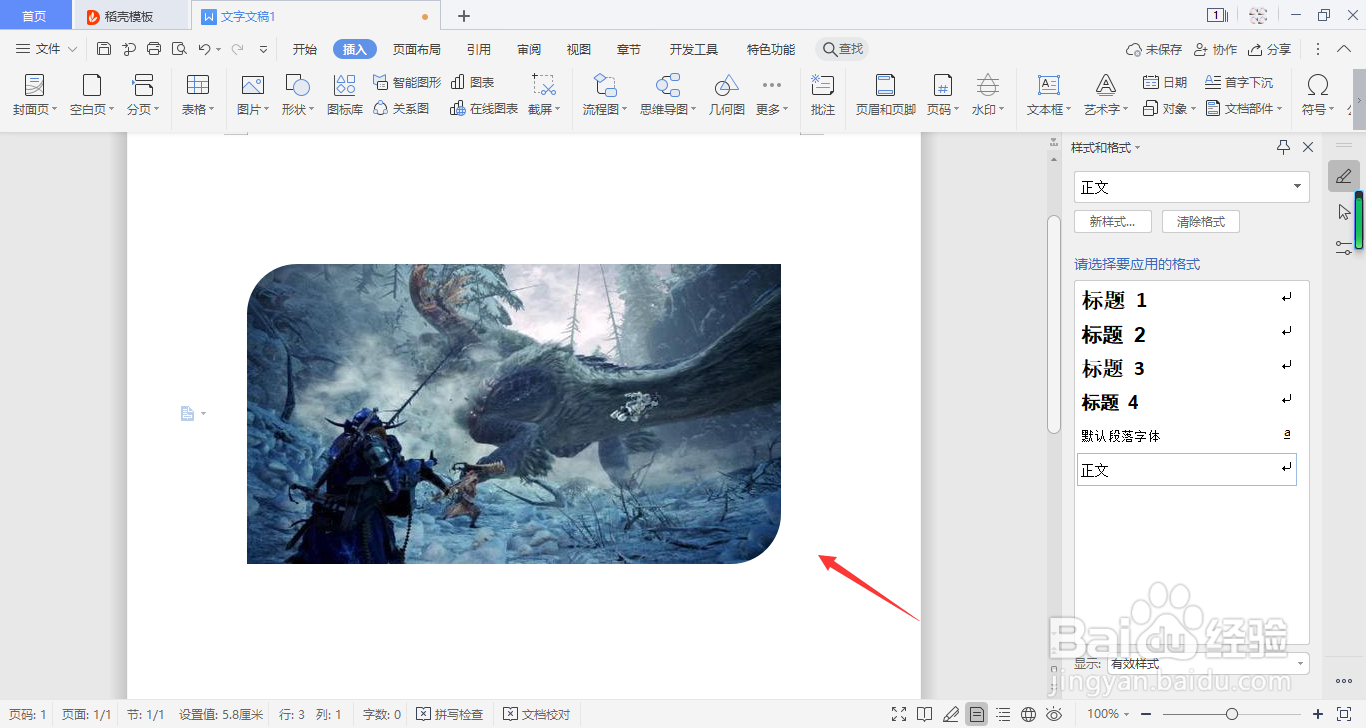Click the 分享 share button
This screenshot has width=1366, height=728.
1269,49
